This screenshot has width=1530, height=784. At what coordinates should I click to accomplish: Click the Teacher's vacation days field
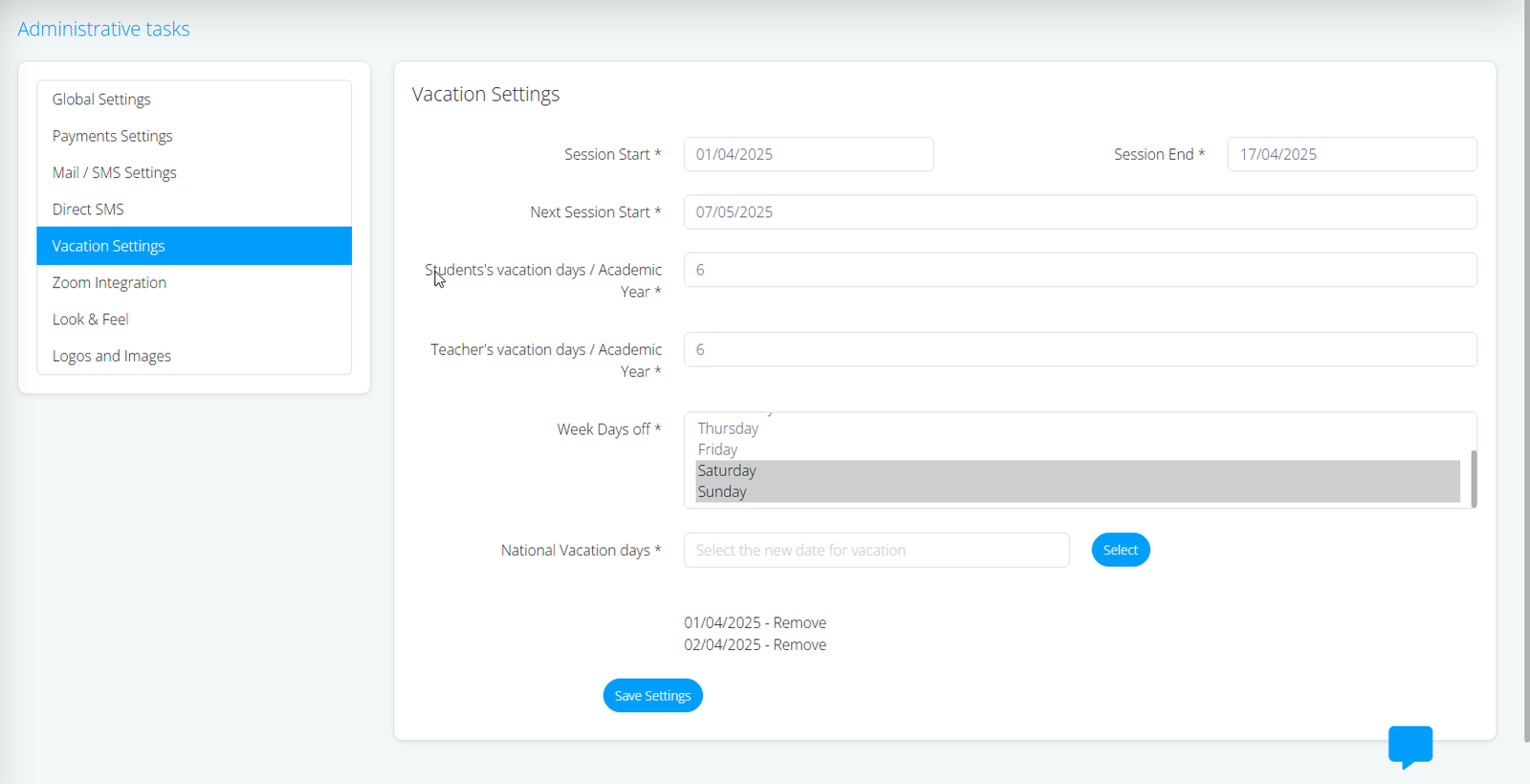point(1080,350)
